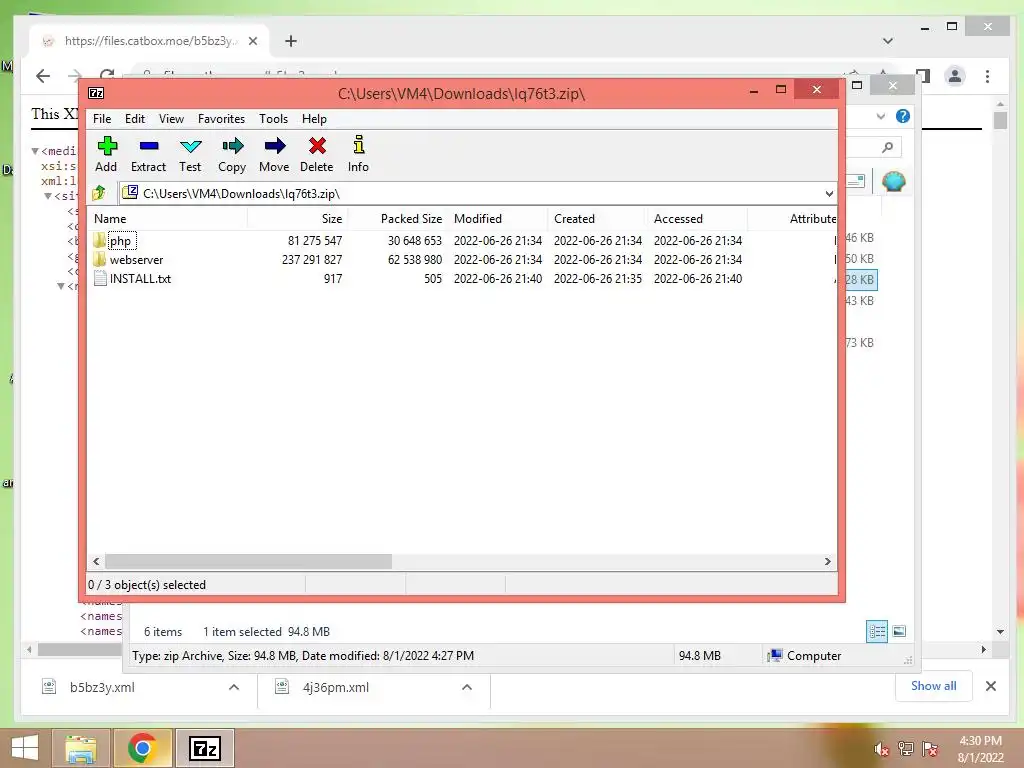
Task: Sort by Packed Size column header
Action: click(x=397, y=219)
